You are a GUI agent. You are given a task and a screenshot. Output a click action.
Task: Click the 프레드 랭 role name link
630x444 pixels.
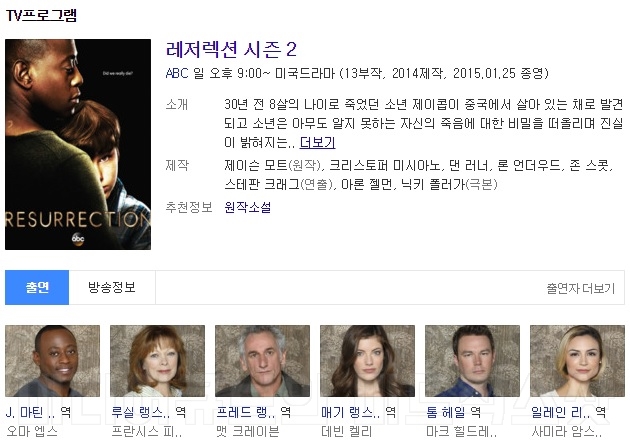click(245, 412)
